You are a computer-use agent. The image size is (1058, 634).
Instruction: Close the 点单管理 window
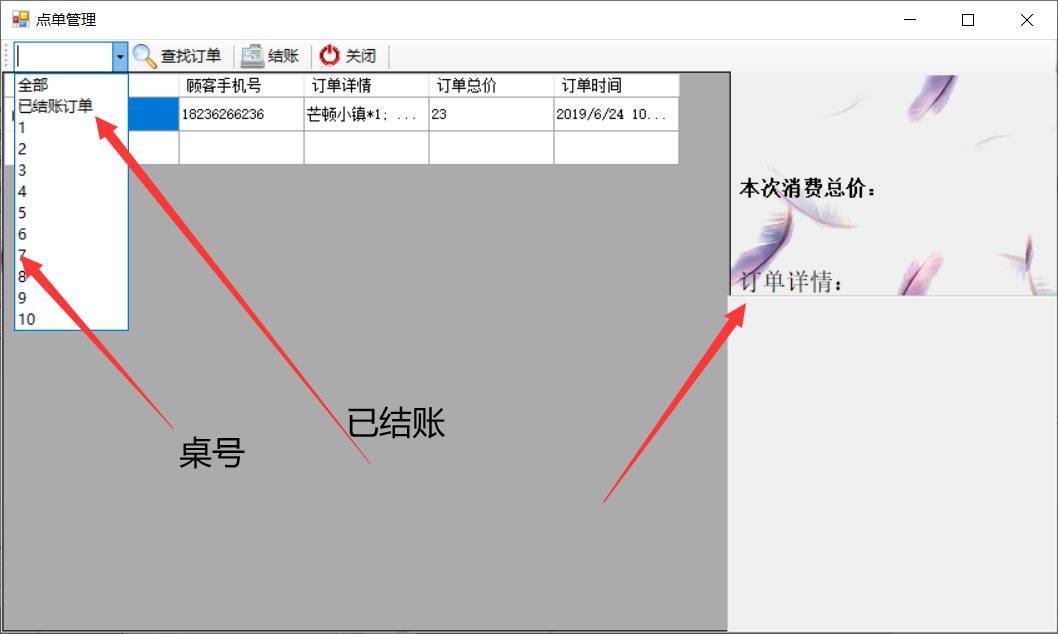pos(1026,20)
